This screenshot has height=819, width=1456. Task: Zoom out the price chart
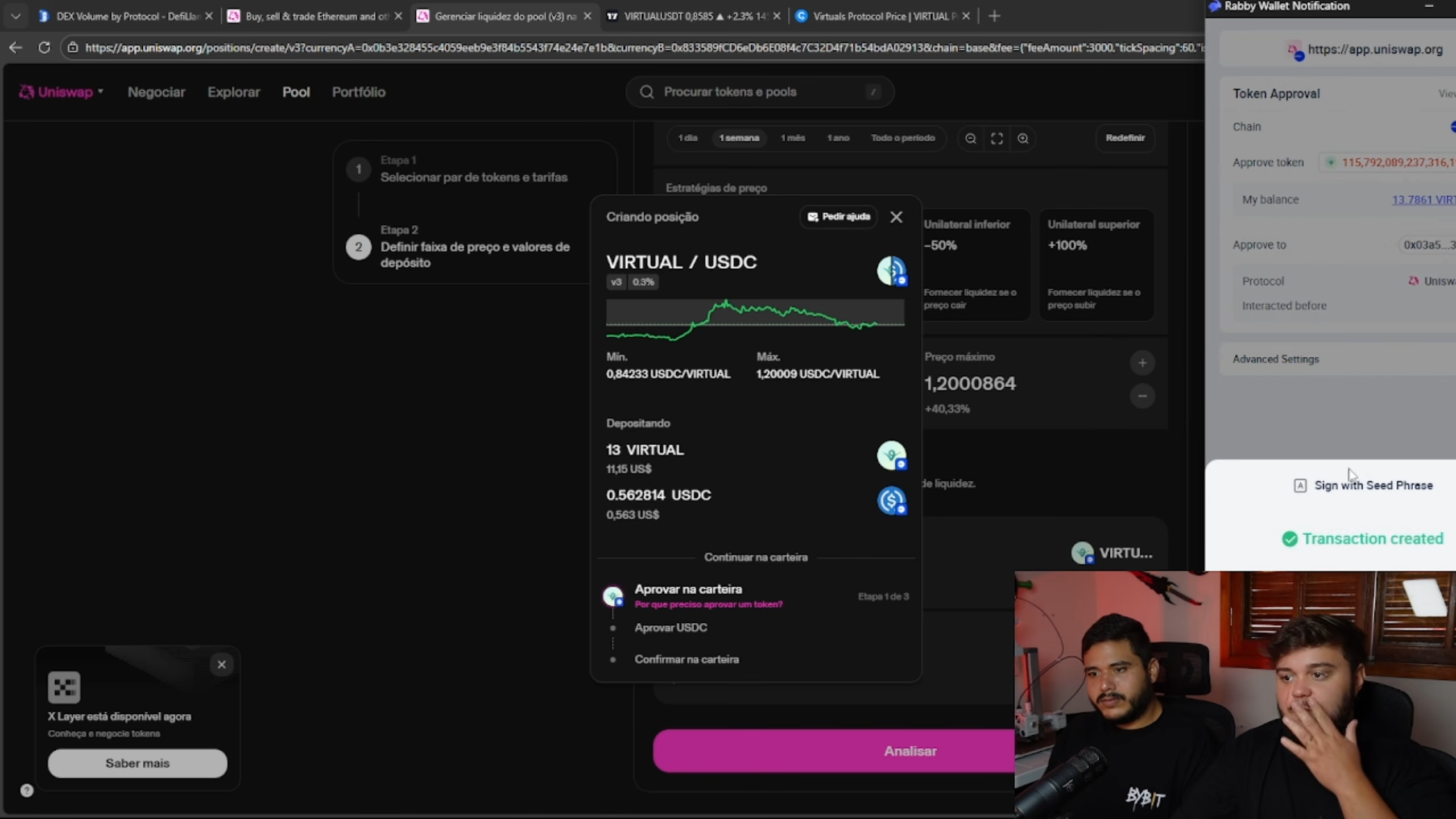tap(971, 139)
